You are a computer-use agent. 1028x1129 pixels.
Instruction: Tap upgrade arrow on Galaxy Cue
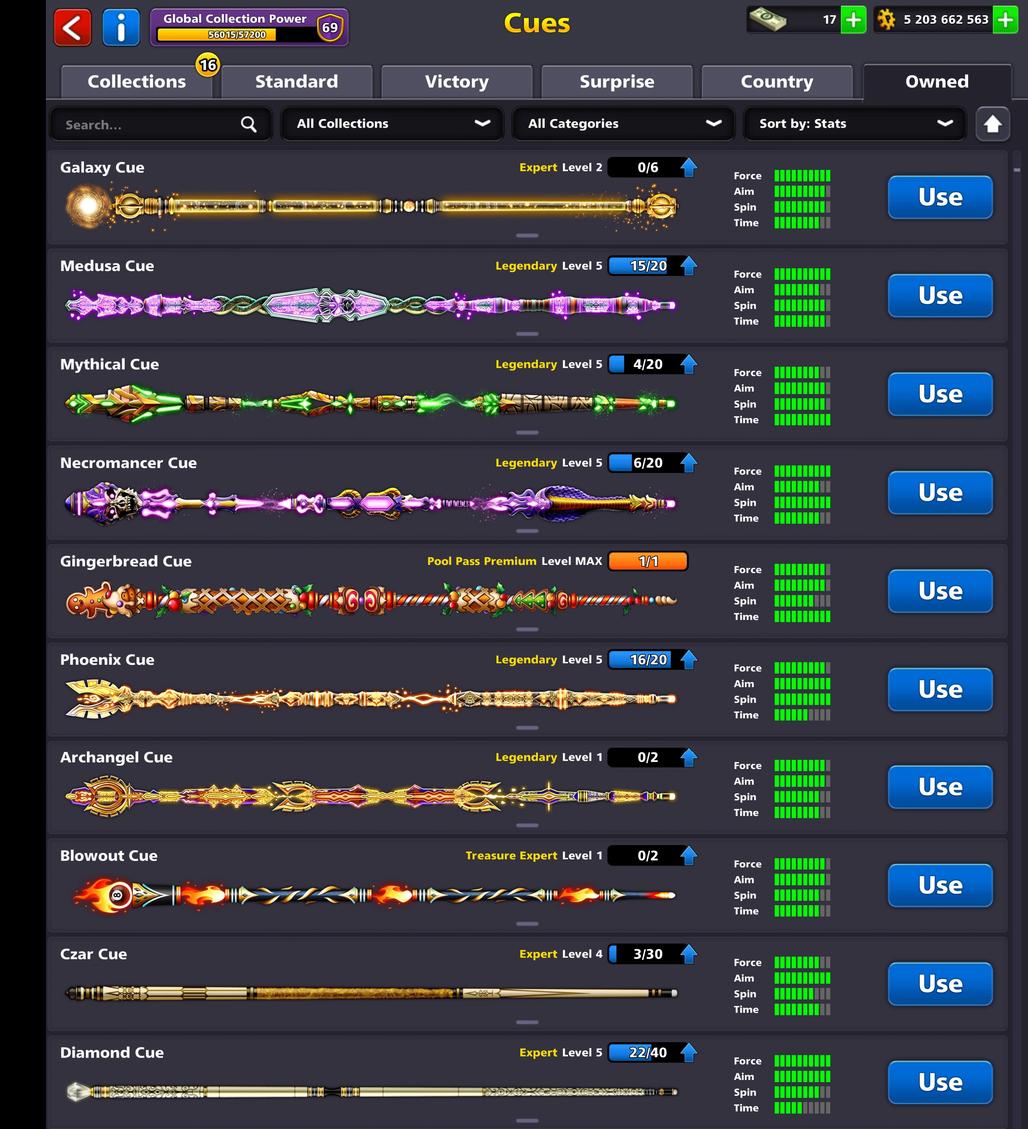[689, 167]
